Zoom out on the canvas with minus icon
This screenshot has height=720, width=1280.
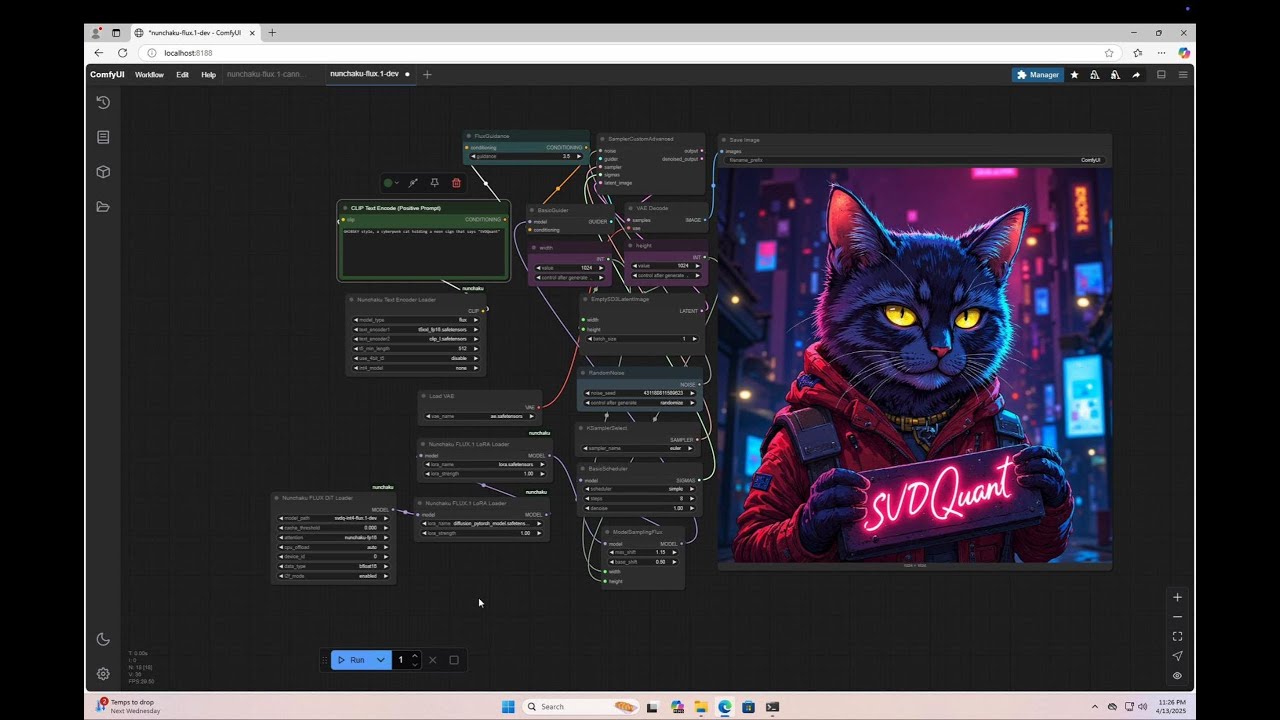[x=1177, y=617]
